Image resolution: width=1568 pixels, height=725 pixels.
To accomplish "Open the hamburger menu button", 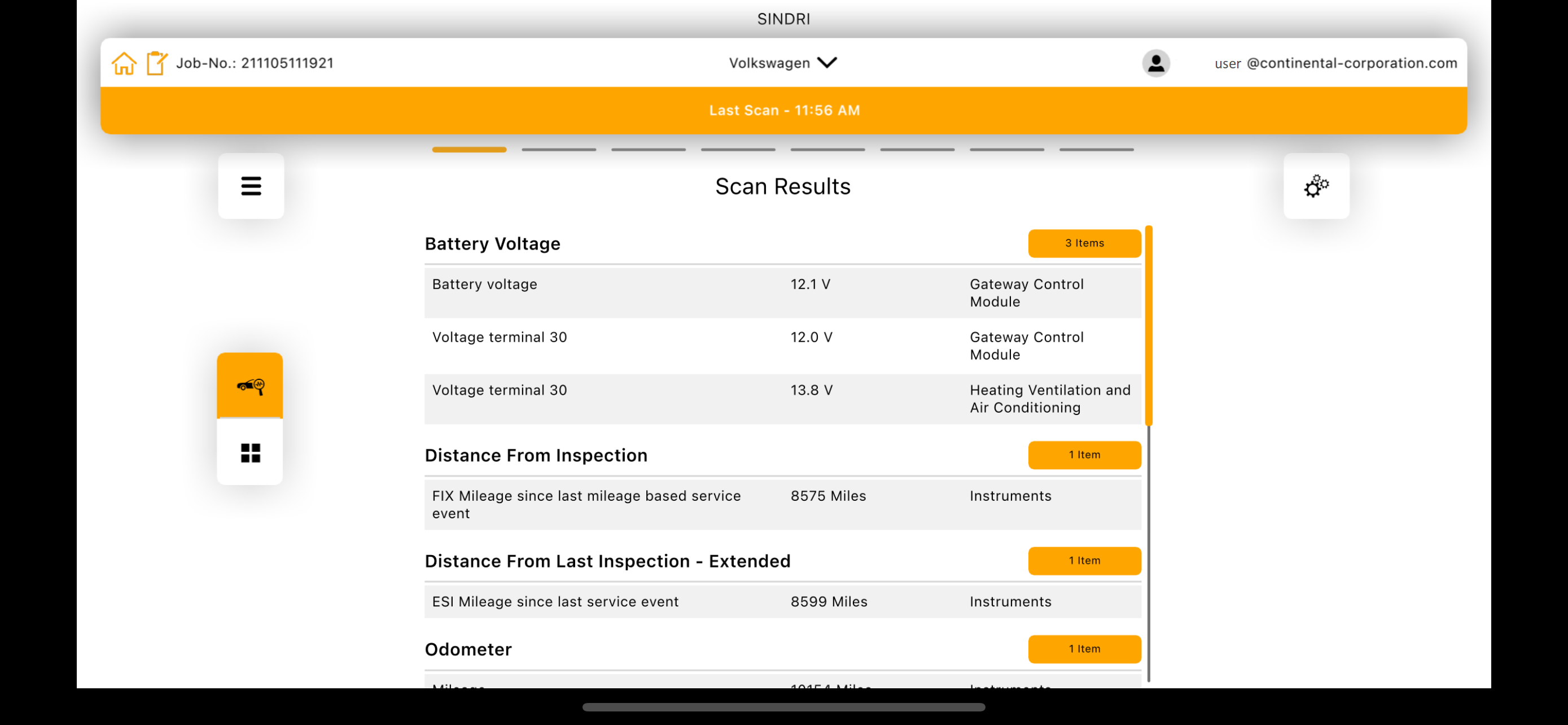I will click(251, 186).
